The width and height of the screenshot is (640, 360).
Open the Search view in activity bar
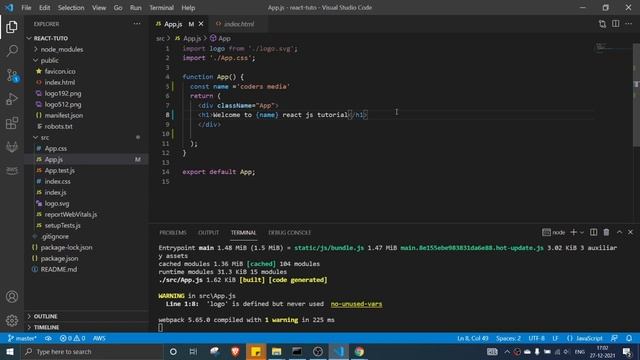(x=12, y=51)
